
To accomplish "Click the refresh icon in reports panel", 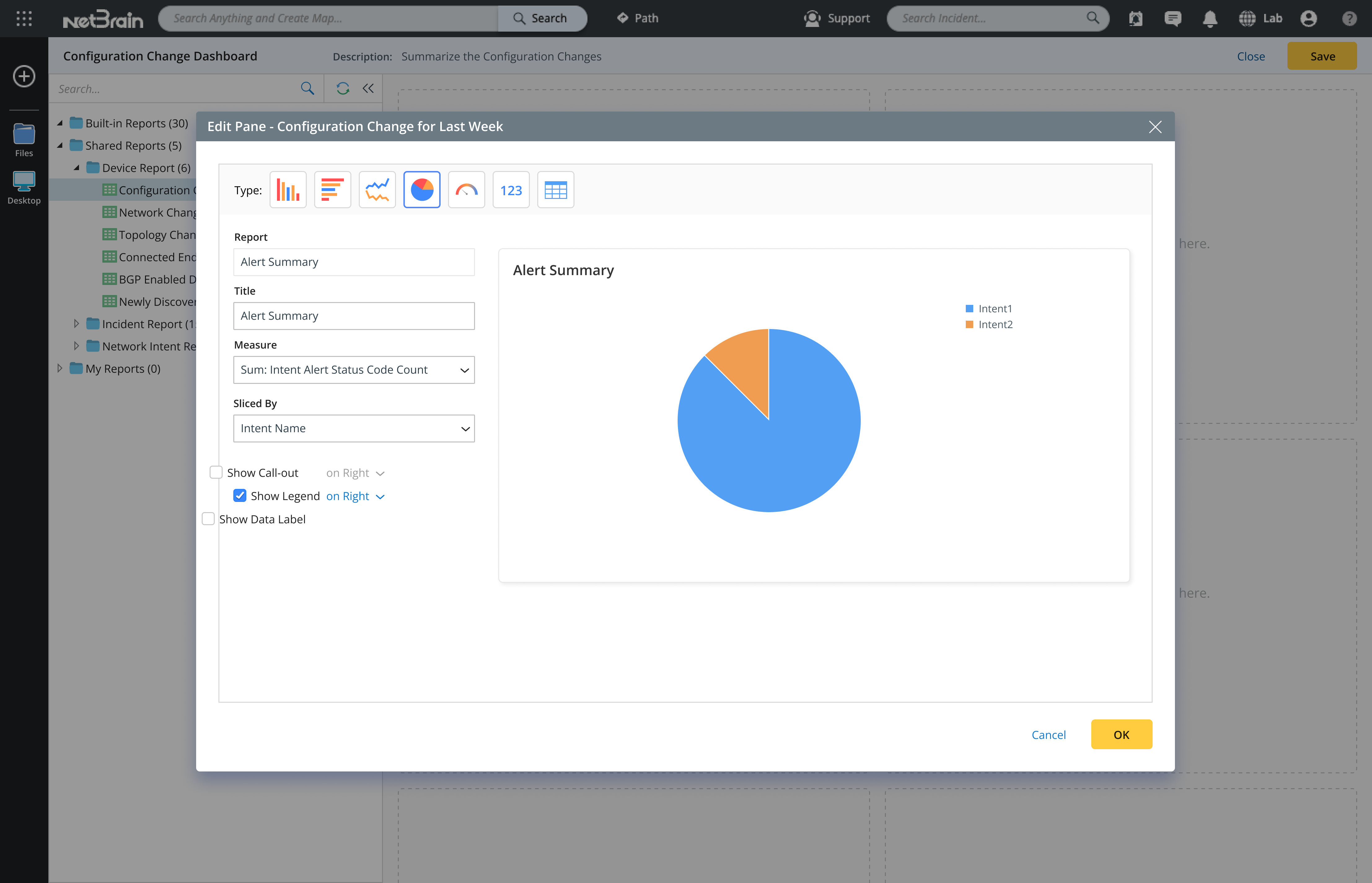I will click(343, 88).
